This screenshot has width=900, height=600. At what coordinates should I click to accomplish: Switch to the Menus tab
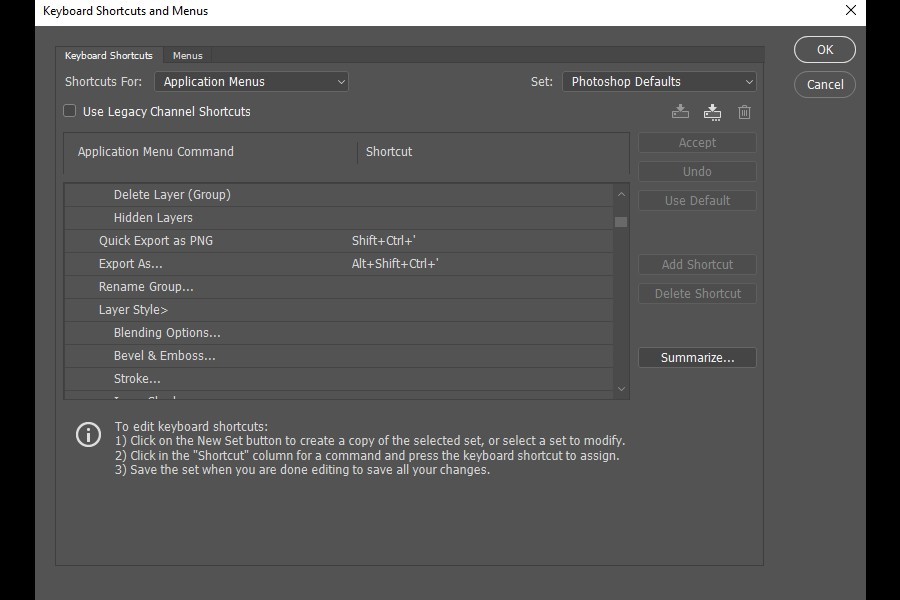(188, 56)
